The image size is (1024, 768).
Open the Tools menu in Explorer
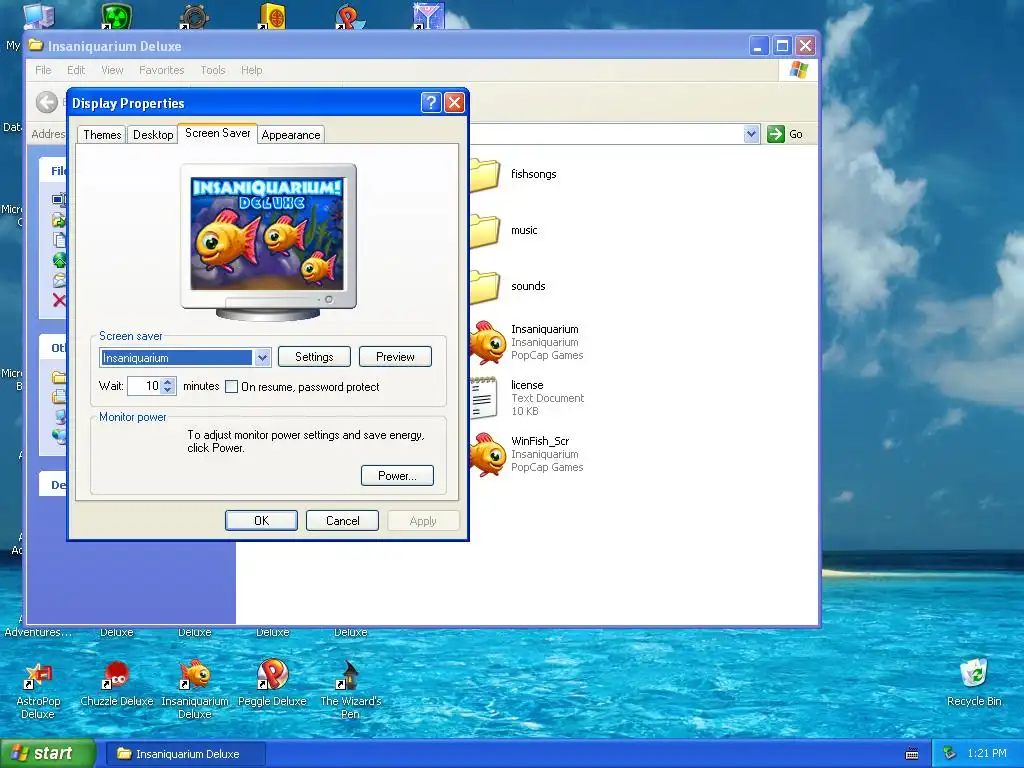(213, 70)
